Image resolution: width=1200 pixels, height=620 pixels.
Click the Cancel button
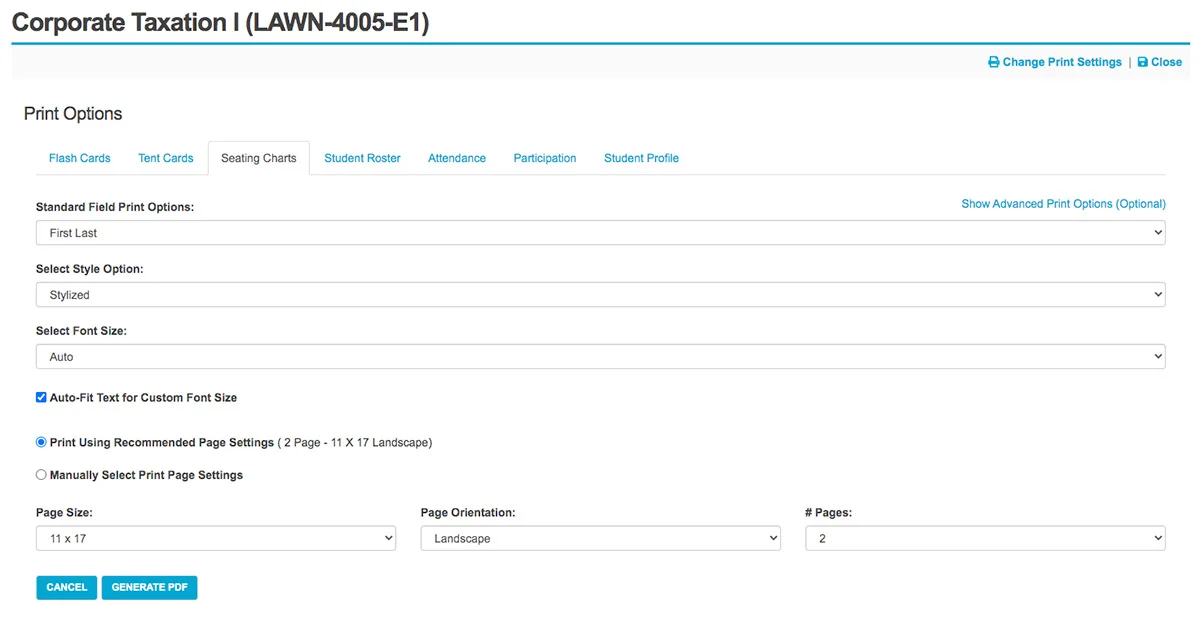click(67, 587)
